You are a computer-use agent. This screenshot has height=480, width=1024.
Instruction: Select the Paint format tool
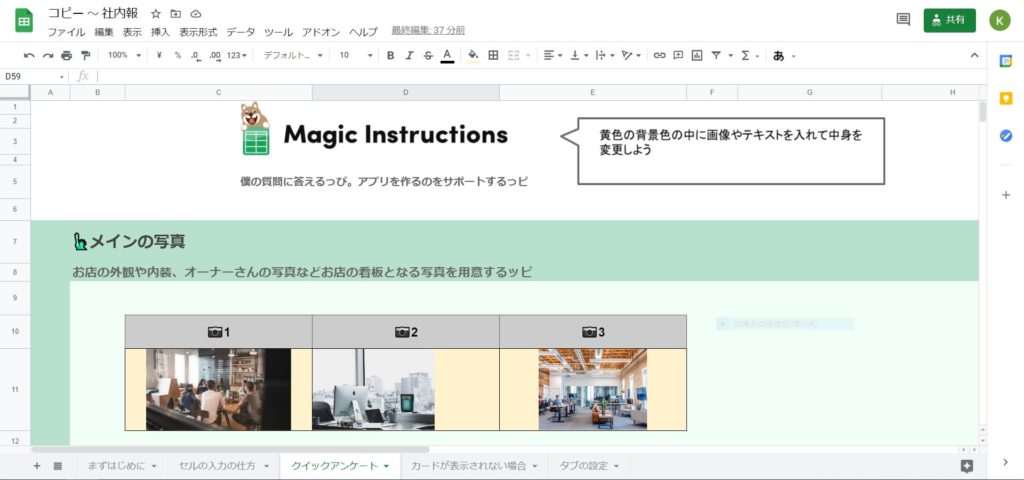click(85, 55)
